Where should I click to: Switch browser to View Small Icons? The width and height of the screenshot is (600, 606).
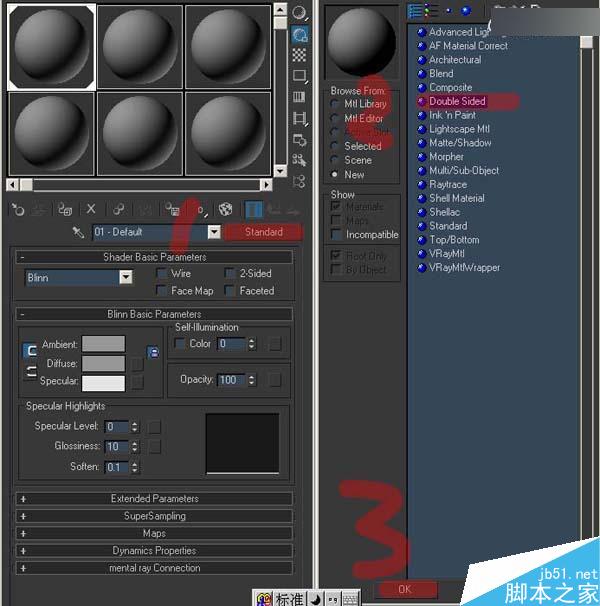click(x=449, y=11)
